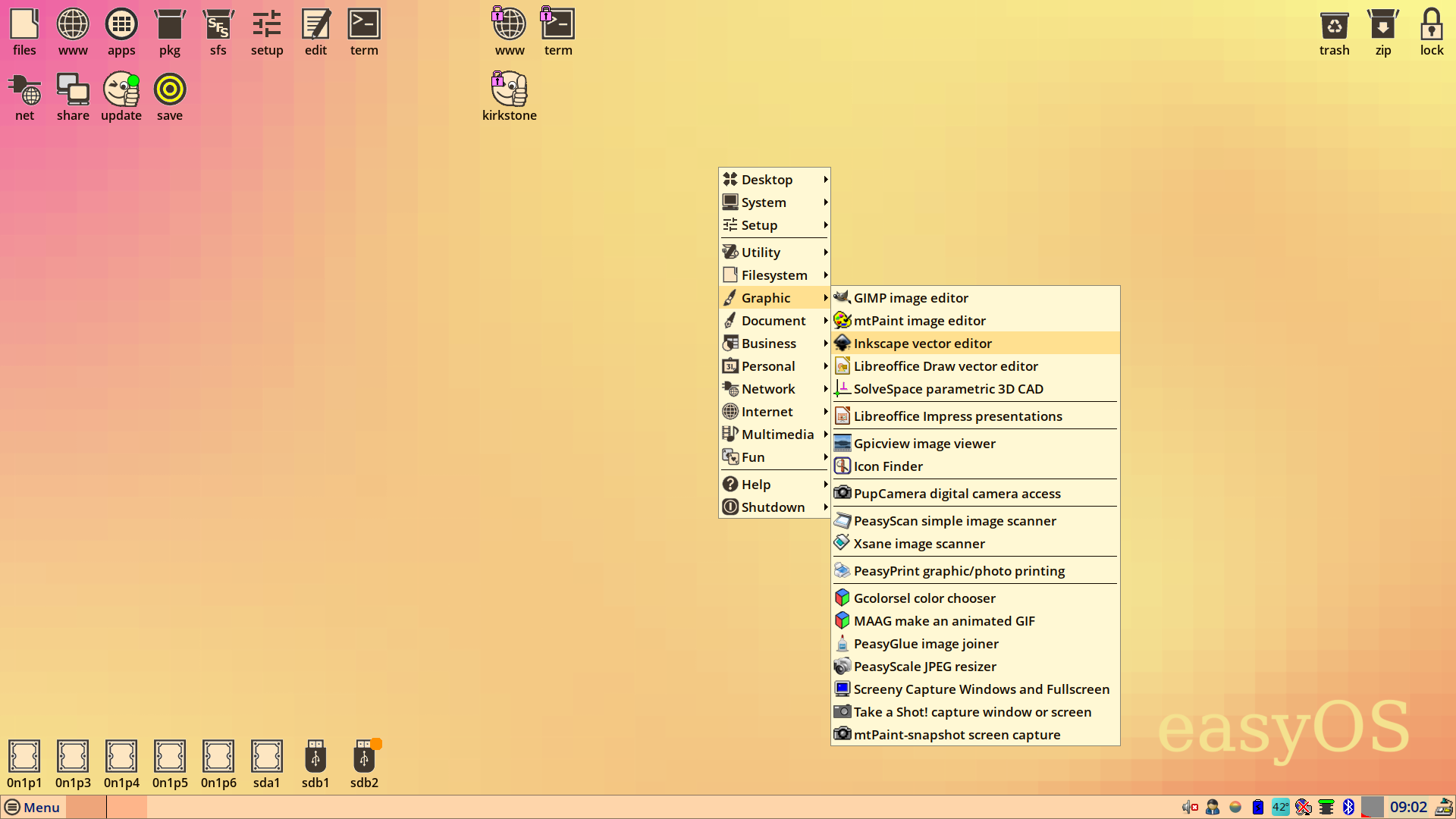Launch Inkscape vector editor from menu
Viewport: 1456px width, 819px height.
tap(922, 344)
